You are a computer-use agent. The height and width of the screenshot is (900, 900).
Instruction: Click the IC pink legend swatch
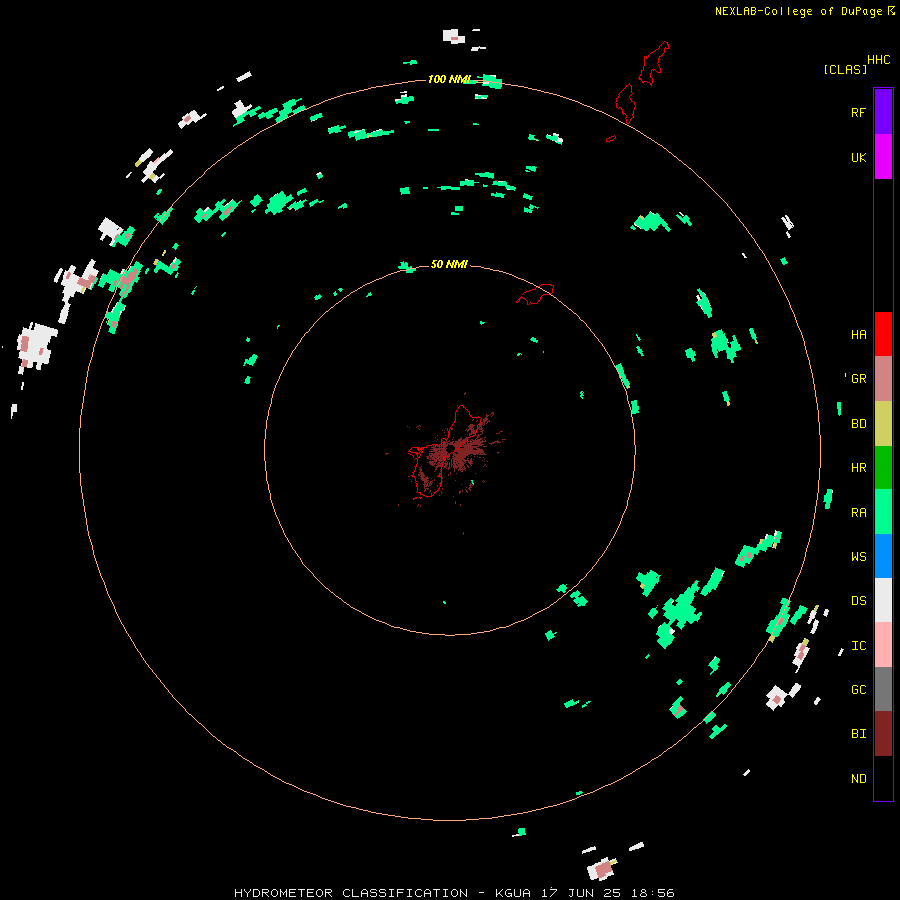tap(883, 645)
